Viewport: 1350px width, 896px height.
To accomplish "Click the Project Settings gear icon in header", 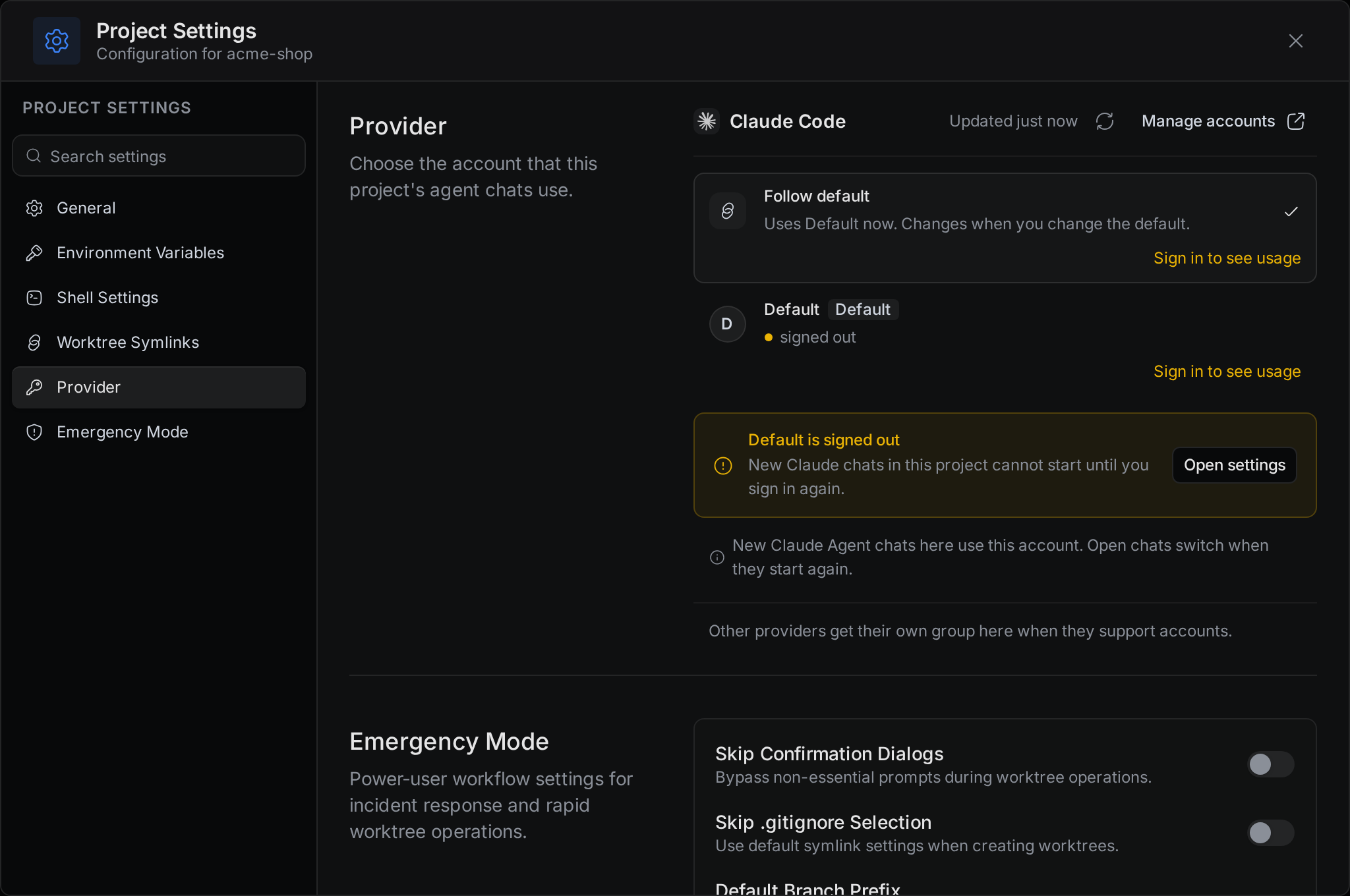I will pos(57,41).
